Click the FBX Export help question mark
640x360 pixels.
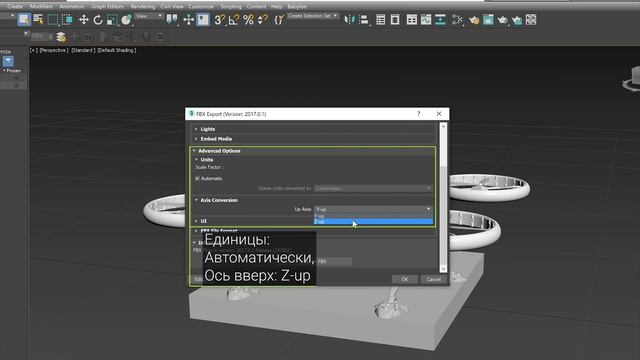(x=418, y=114)
